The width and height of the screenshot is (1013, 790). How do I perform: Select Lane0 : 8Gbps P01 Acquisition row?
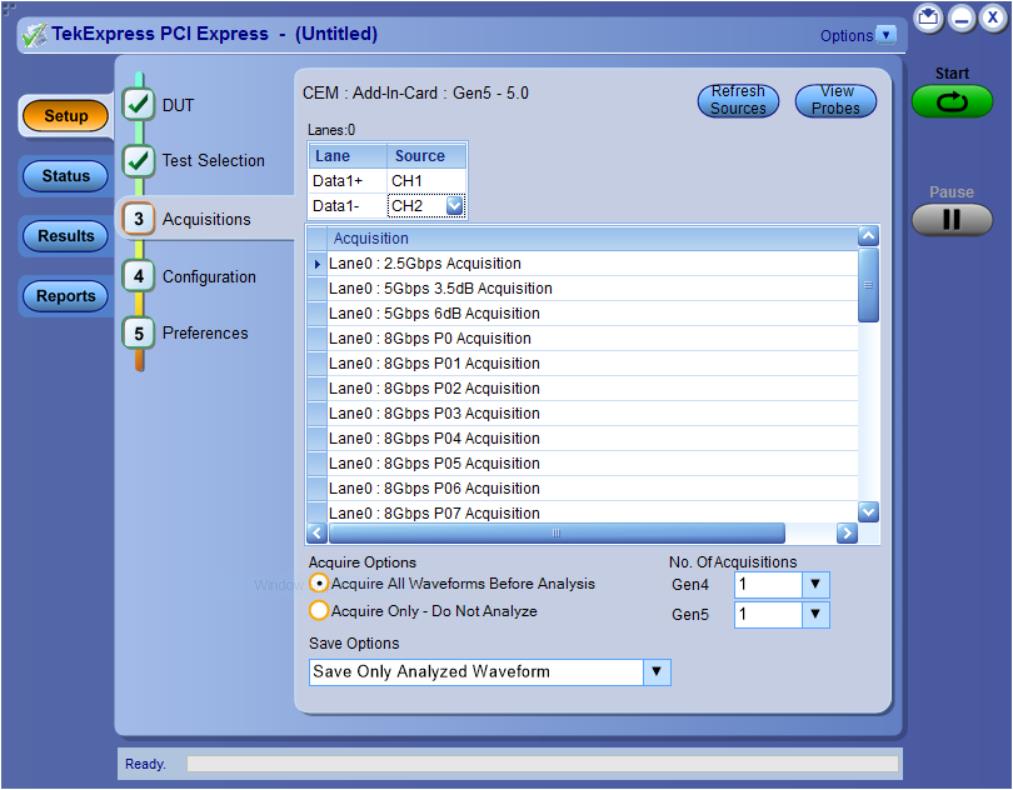[592, 364]
